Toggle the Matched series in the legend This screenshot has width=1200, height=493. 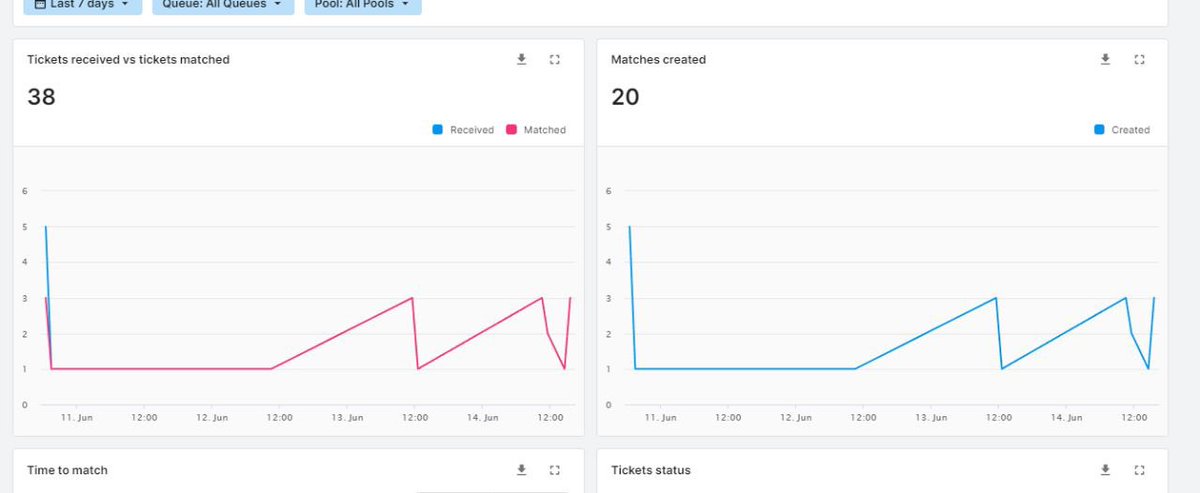[536, 130]
